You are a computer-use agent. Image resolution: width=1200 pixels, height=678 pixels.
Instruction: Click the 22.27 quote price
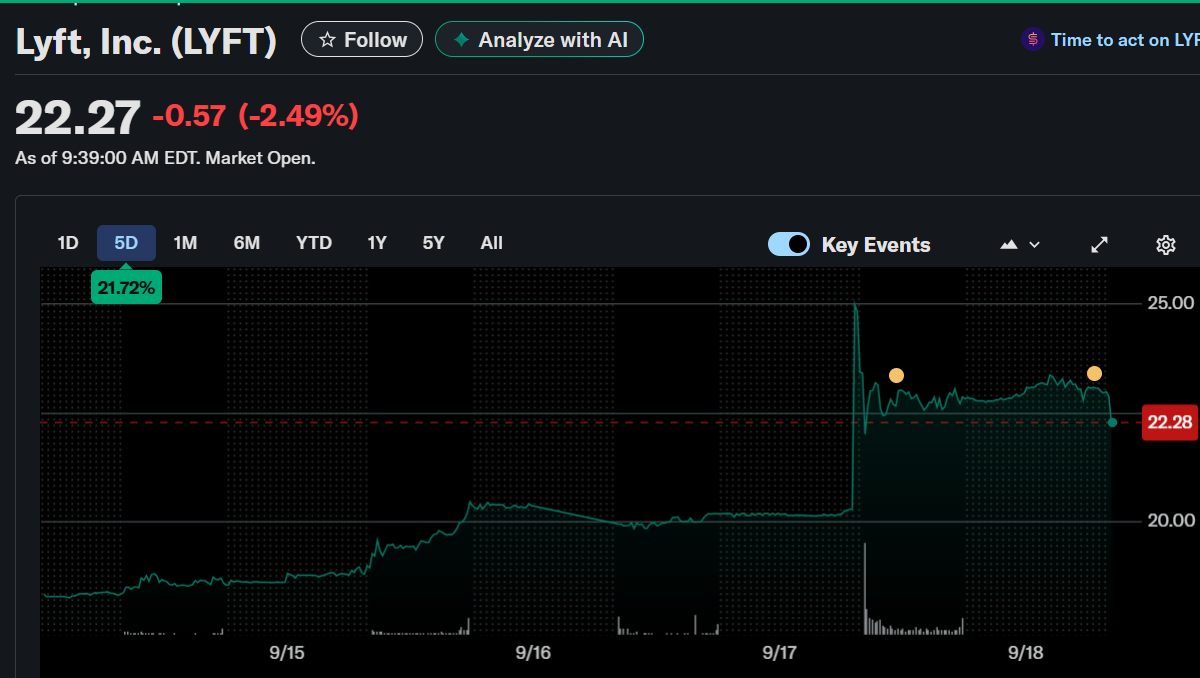(78, 118)
